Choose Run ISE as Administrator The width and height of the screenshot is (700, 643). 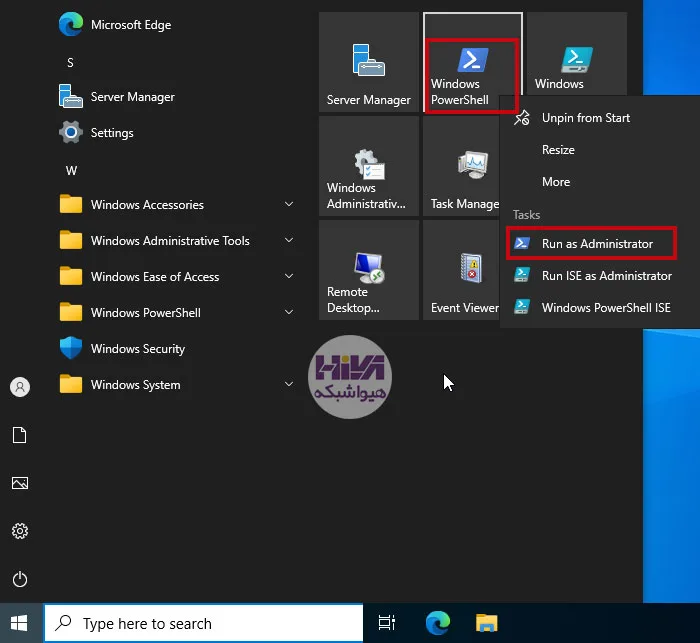point(600,276)
